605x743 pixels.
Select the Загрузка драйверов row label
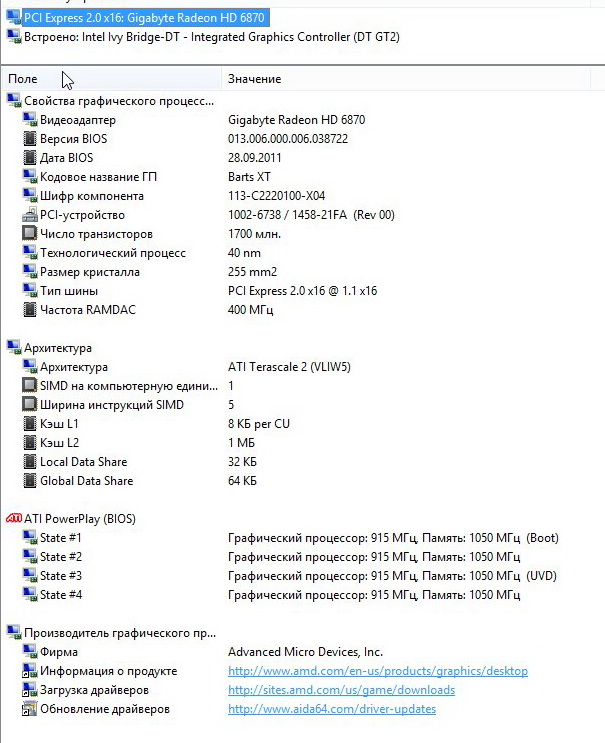(x=94, y=690)
